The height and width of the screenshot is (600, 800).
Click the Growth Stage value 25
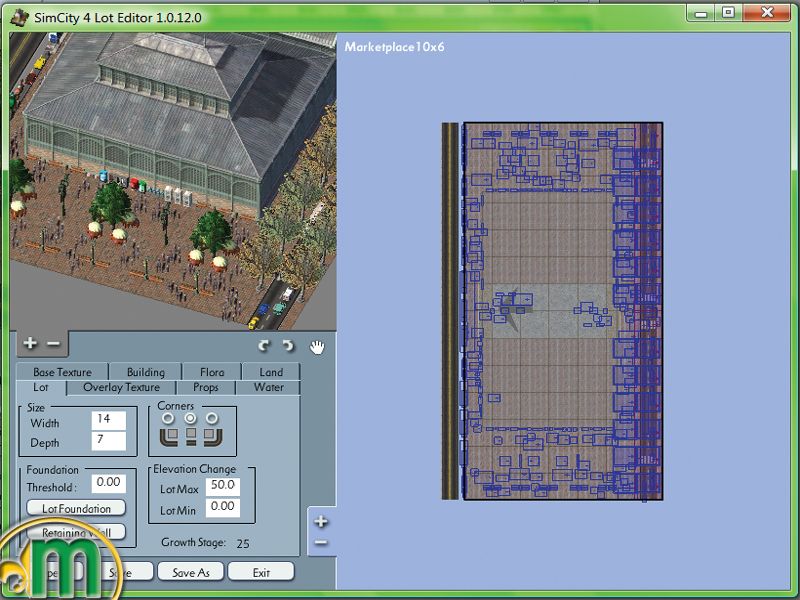pos(243,544)
